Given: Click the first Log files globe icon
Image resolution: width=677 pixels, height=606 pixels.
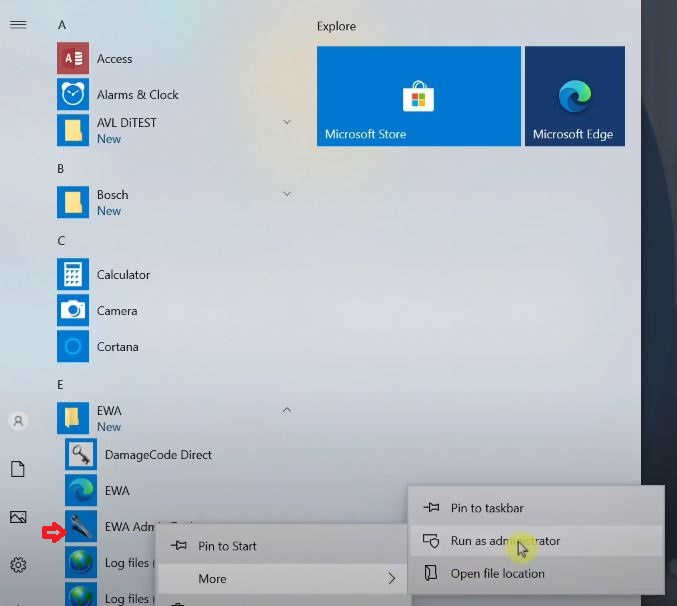Looking at the screenshot, I should (x=81, y=562).
